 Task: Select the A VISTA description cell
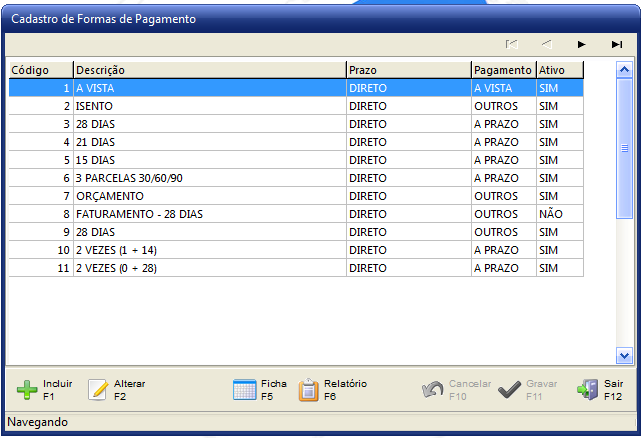[210, 88]
